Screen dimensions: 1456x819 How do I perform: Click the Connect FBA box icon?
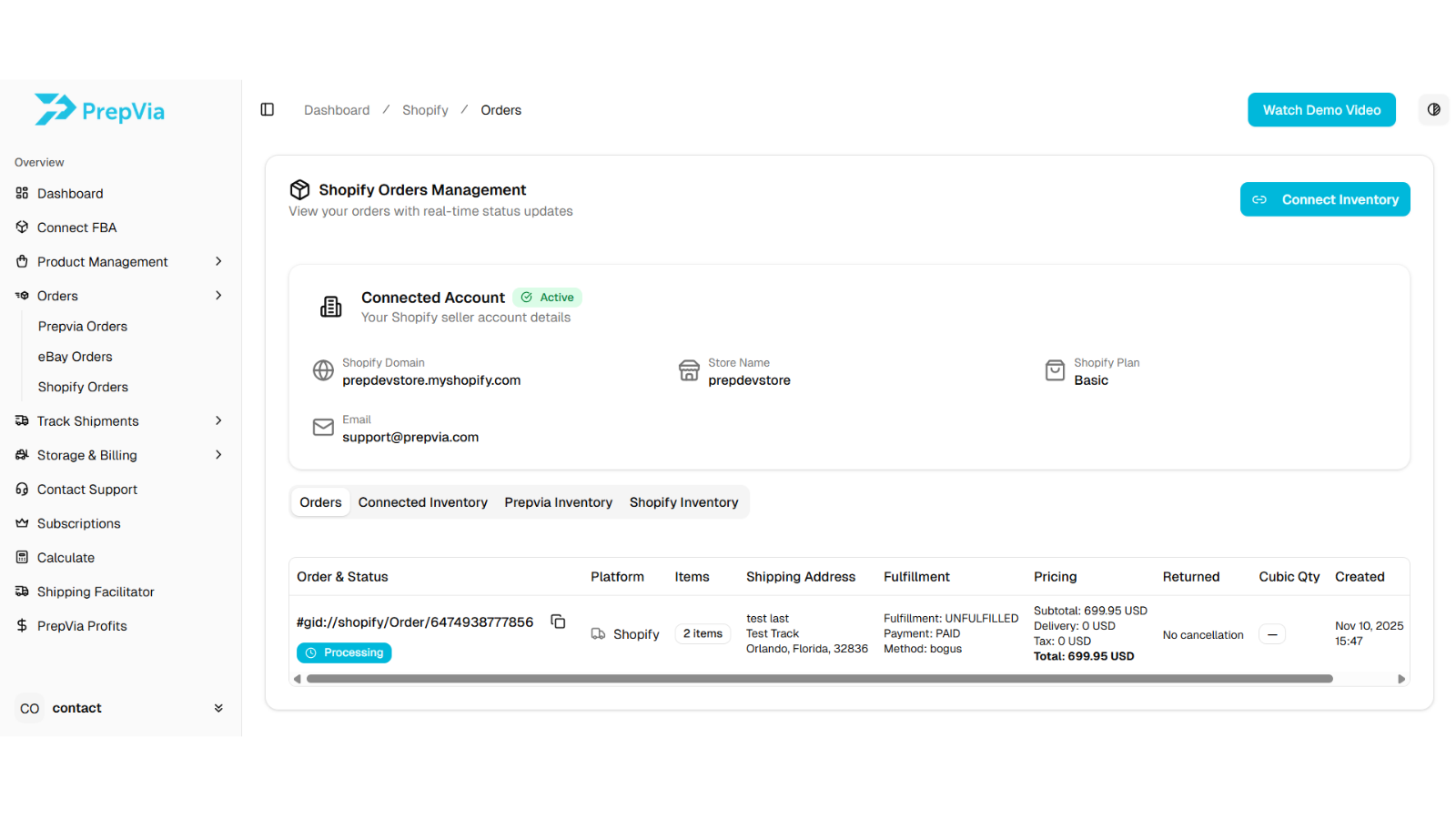(22, 227)
